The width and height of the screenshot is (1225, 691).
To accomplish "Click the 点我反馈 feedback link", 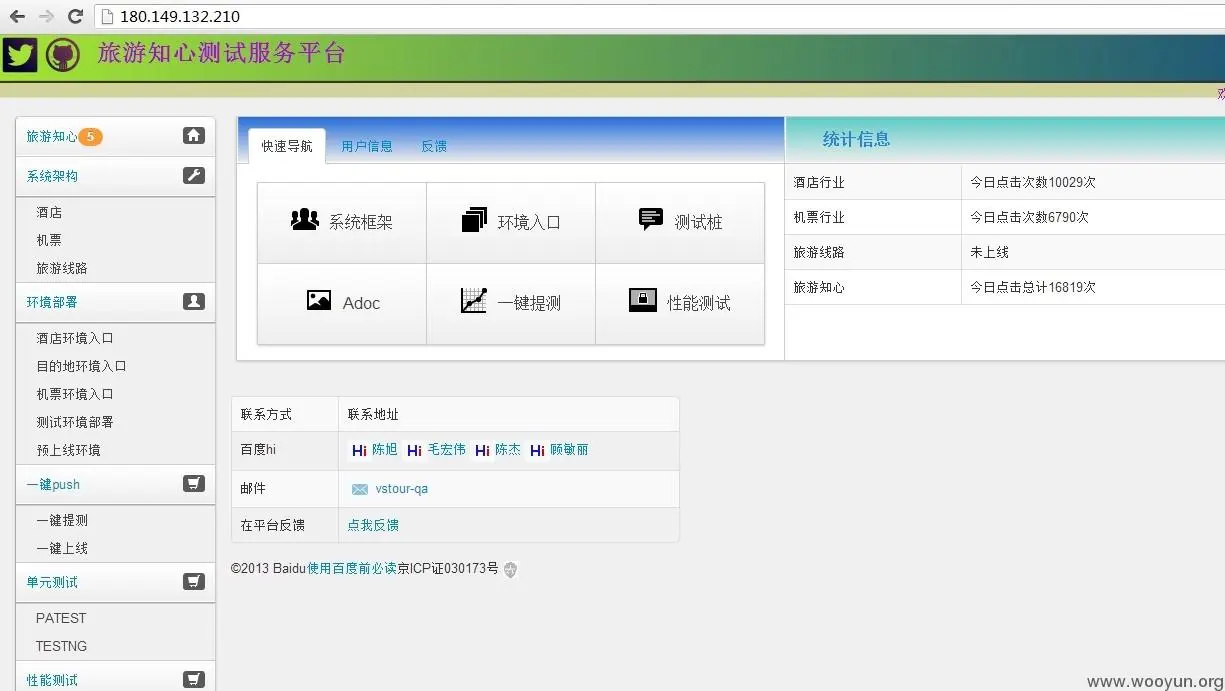I will pos(373,524).
